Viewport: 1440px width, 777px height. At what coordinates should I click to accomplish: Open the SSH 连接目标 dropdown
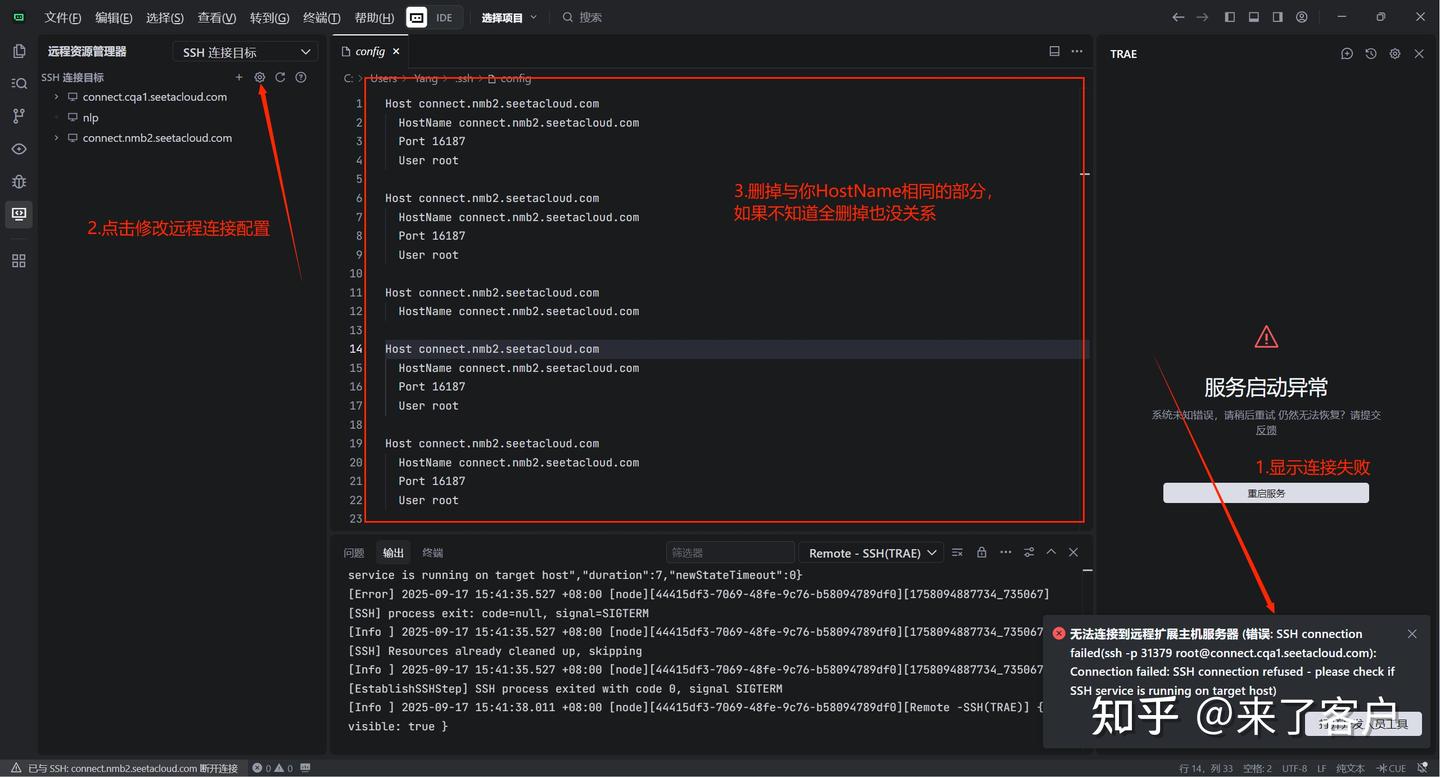pyautogui.click(x=245, y=51)
